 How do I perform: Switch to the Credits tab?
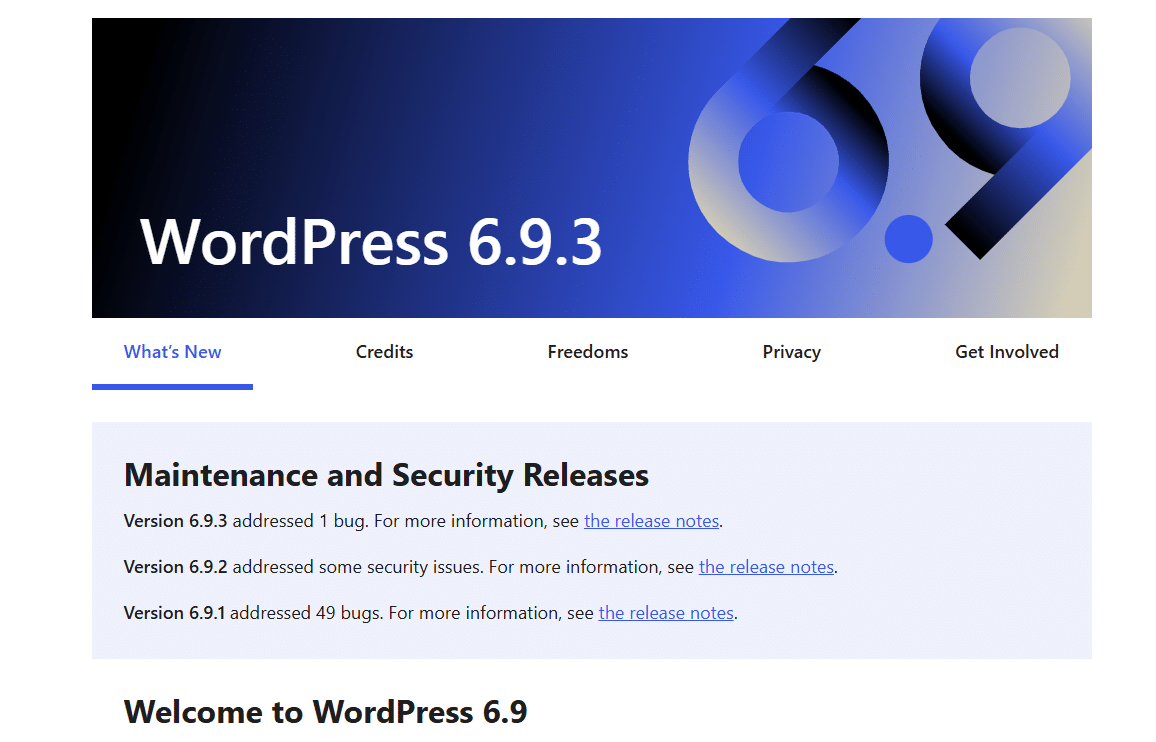point(384,351)
